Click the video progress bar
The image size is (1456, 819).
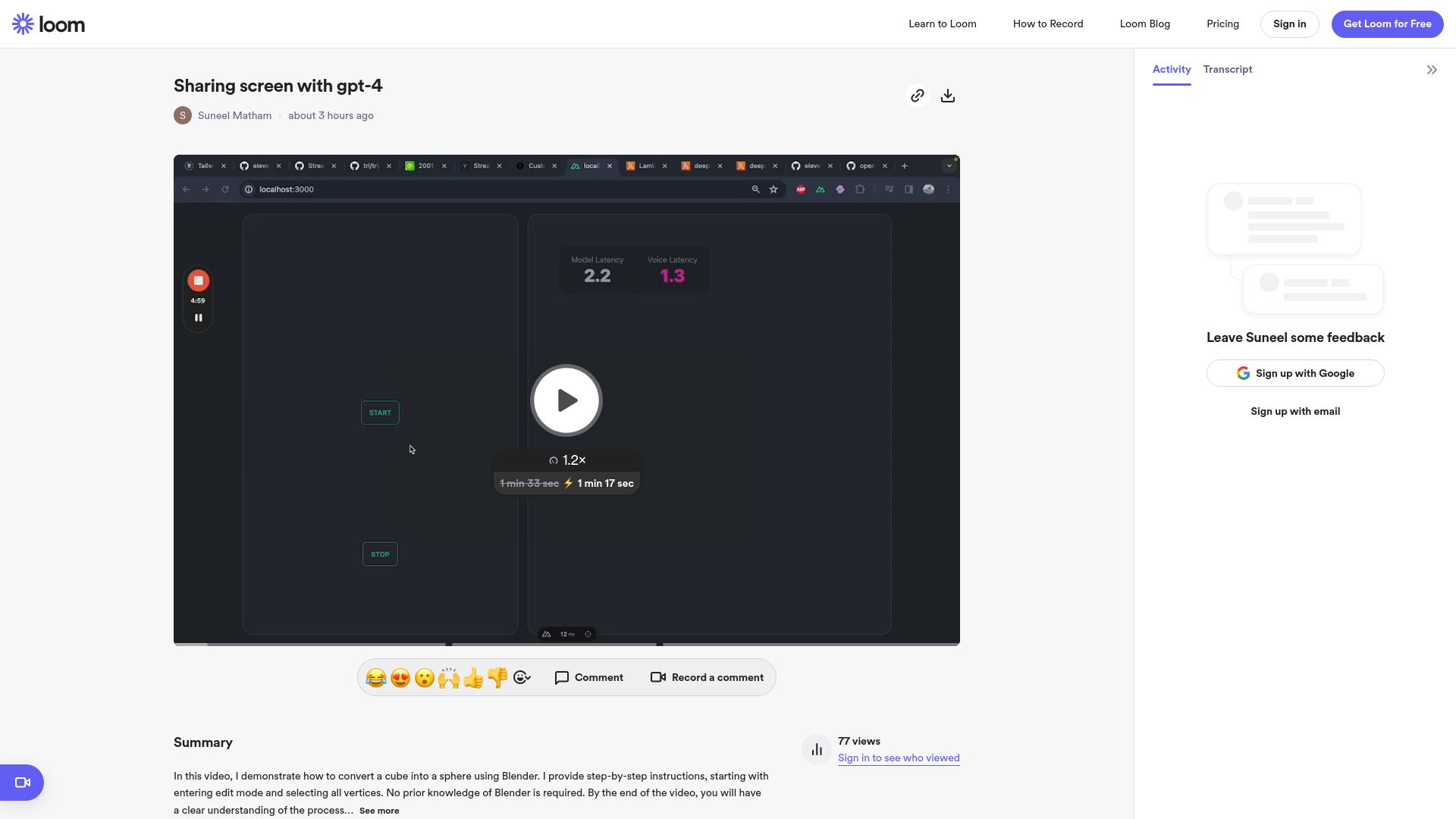coord(566,644)
